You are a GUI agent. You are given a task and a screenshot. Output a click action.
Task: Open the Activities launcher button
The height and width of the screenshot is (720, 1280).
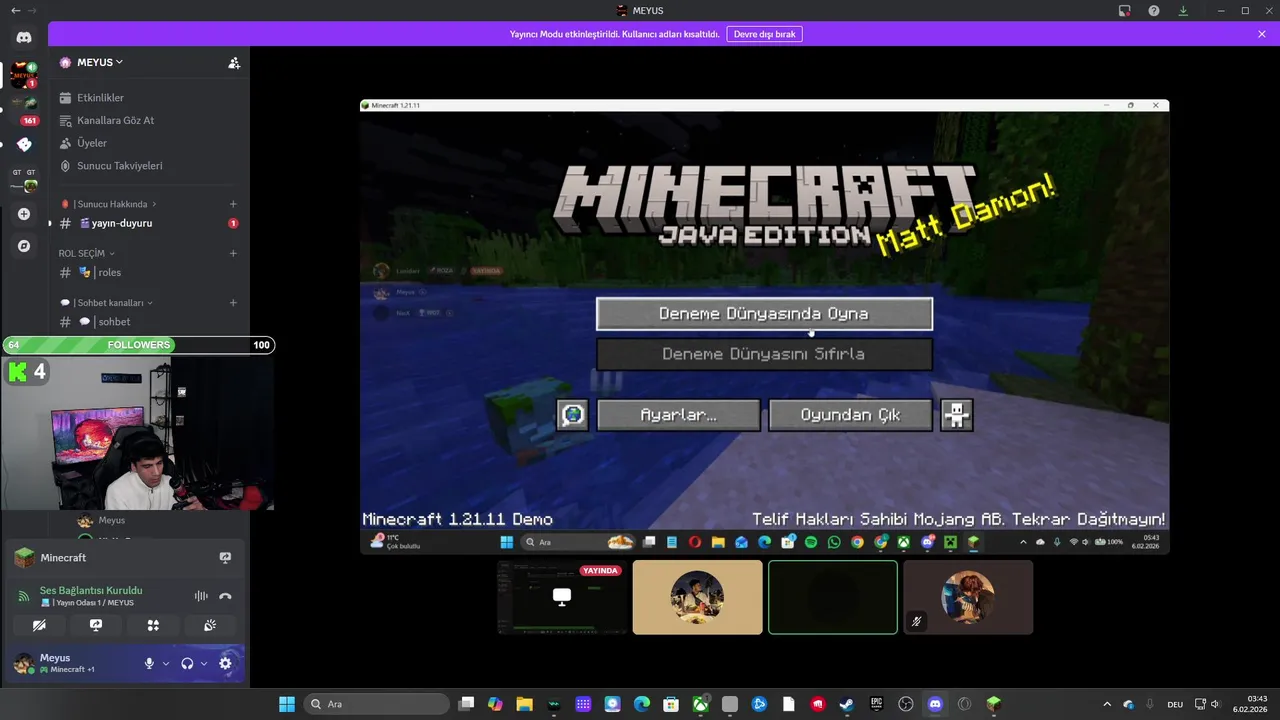153,625
